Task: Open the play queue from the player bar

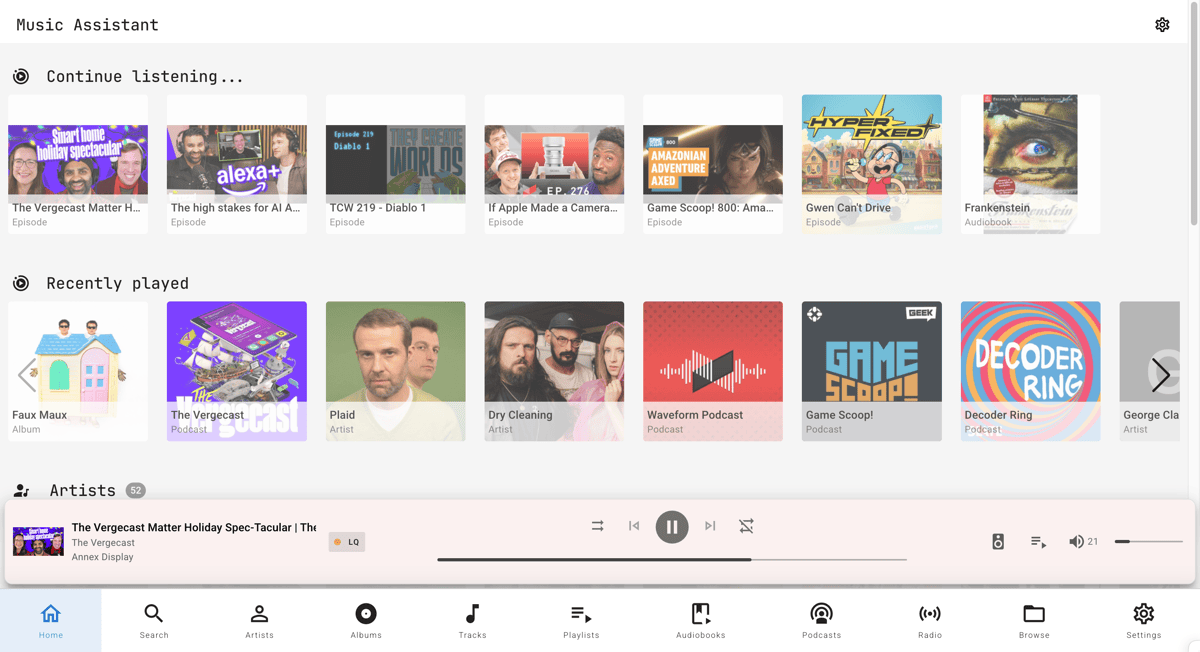Action: coord(1037,541)
